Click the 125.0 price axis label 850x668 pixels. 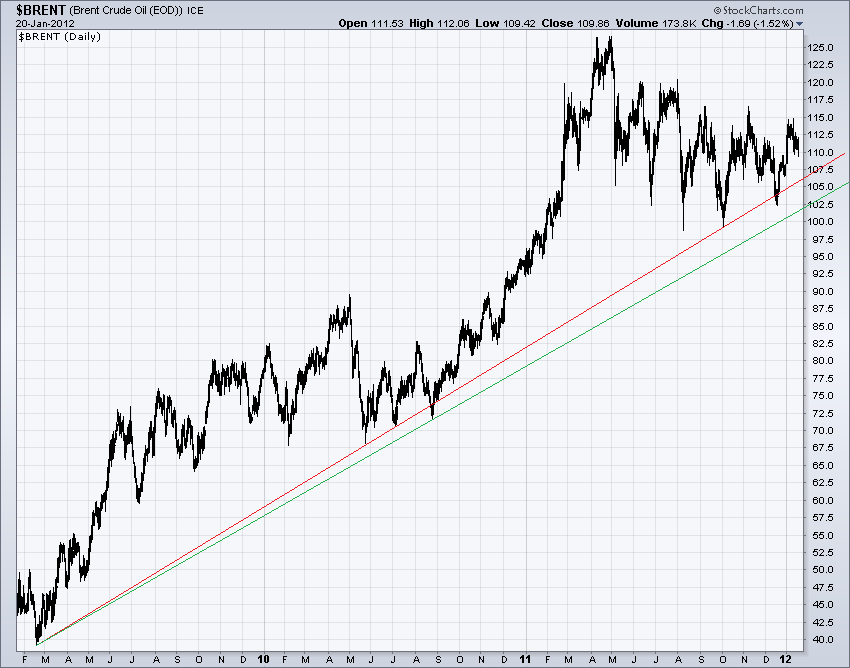820,48
